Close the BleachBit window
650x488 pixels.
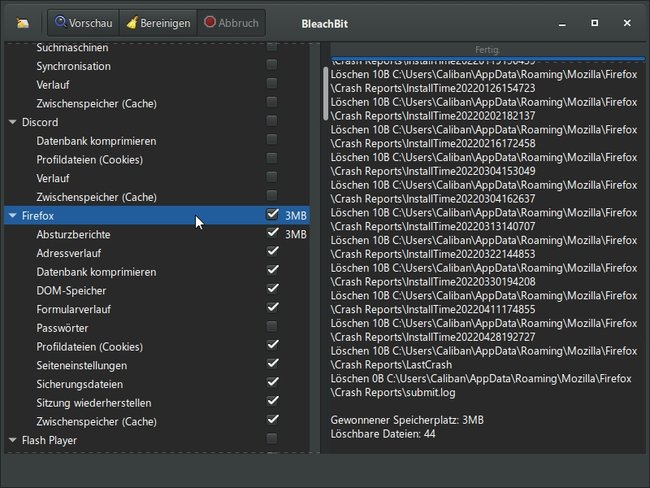pos(627,23)
